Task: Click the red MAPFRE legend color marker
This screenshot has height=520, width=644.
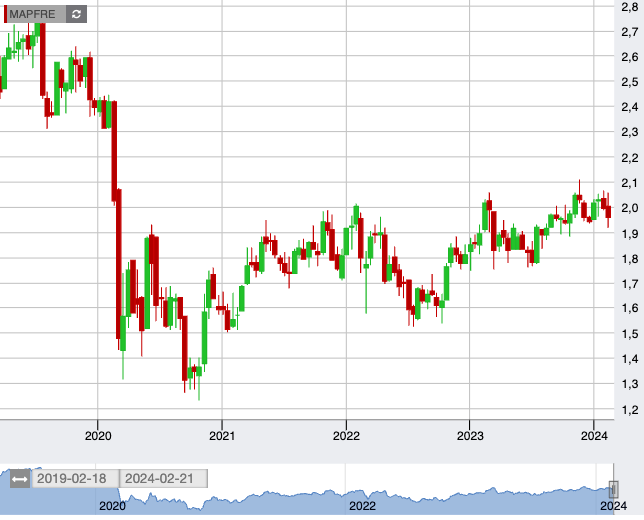Action: pyautogui.click(x=5, y=14)
